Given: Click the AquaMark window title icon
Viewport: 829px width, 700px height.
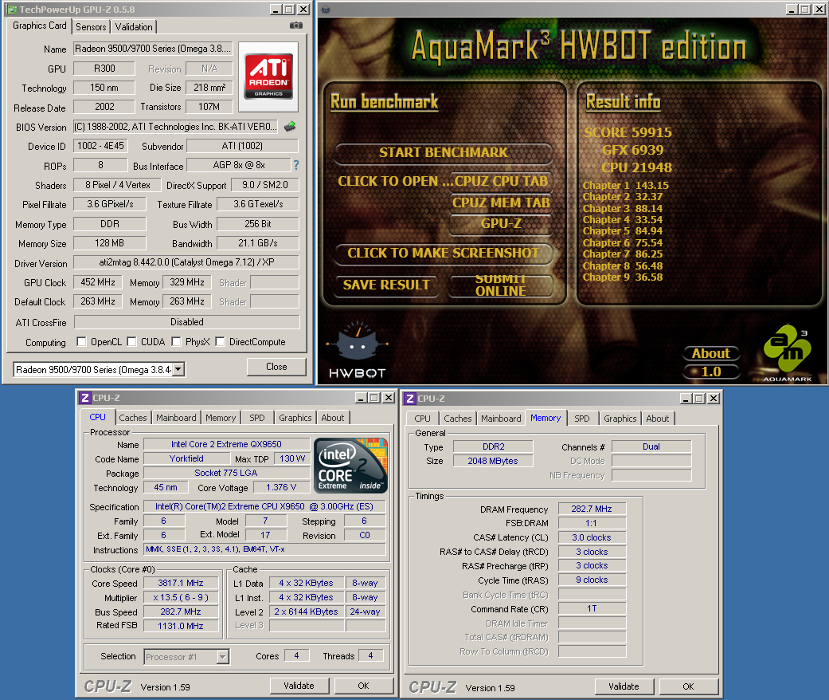Looking at the screenshot, I should (x=326, y=10).
